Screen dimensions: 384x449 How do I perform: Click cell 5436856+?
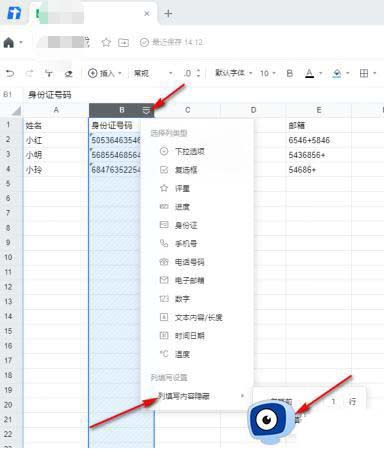319,155
